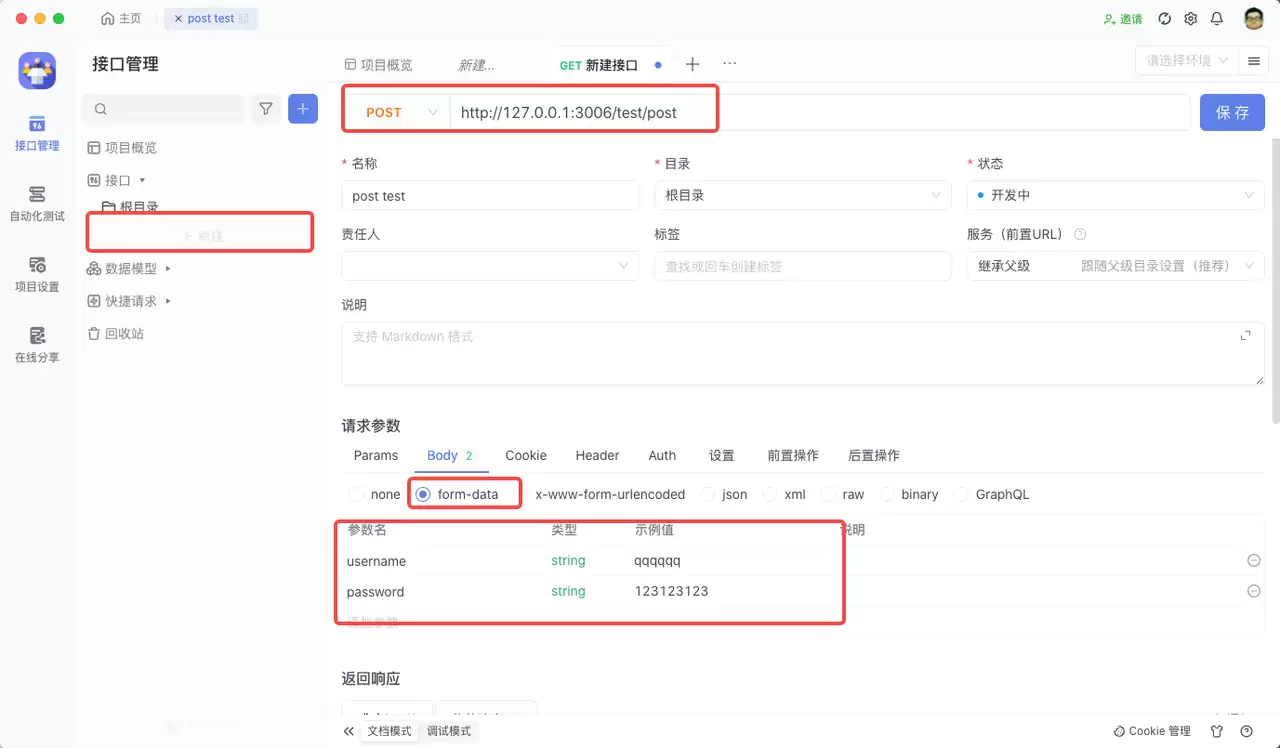Remove the username parameter row
Image resolution: width=1280 pixels, height=748 pixels.
tap(1253, 561)
